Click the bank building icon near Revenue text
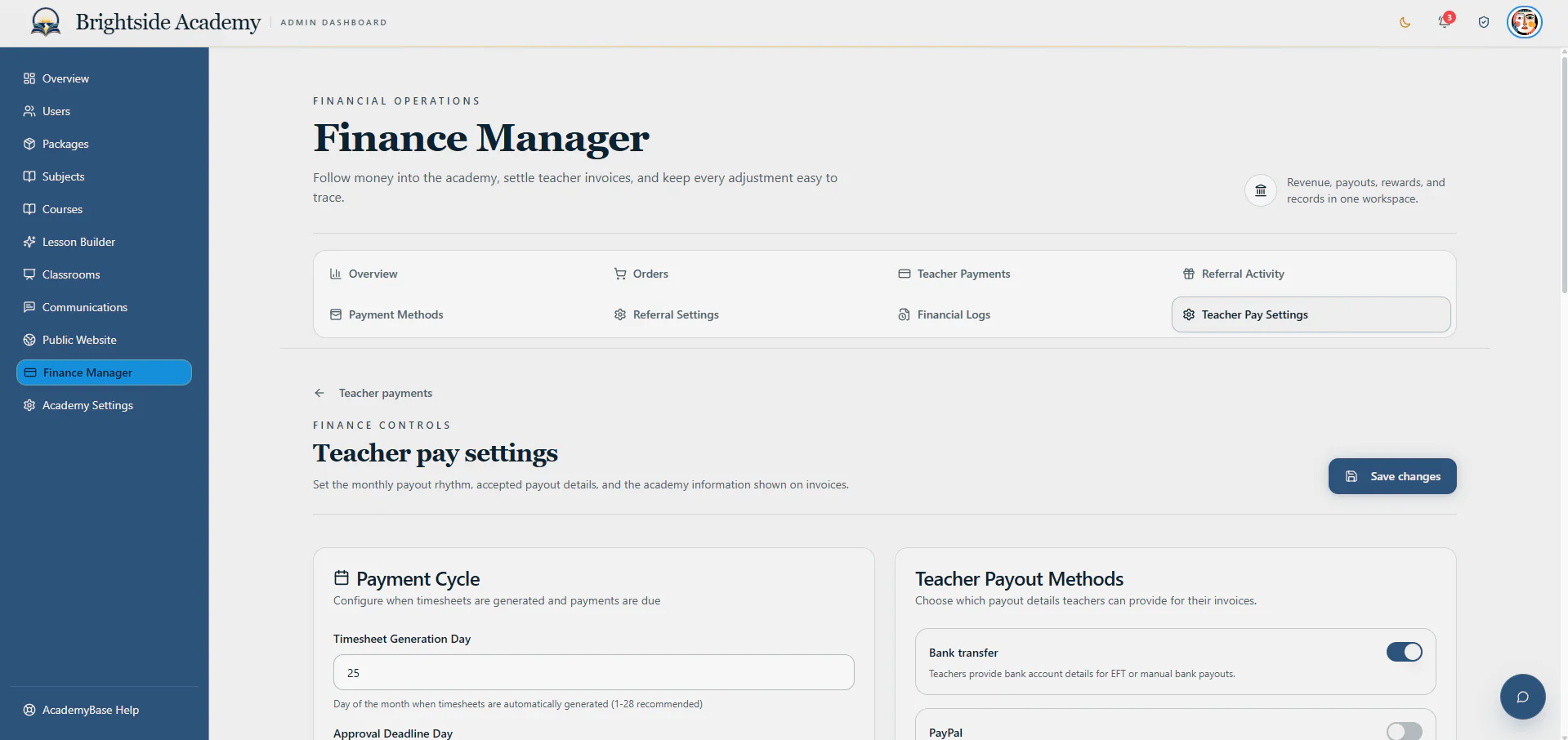The width and height of the screenshot is (1568, 740). pos(1261,190)
